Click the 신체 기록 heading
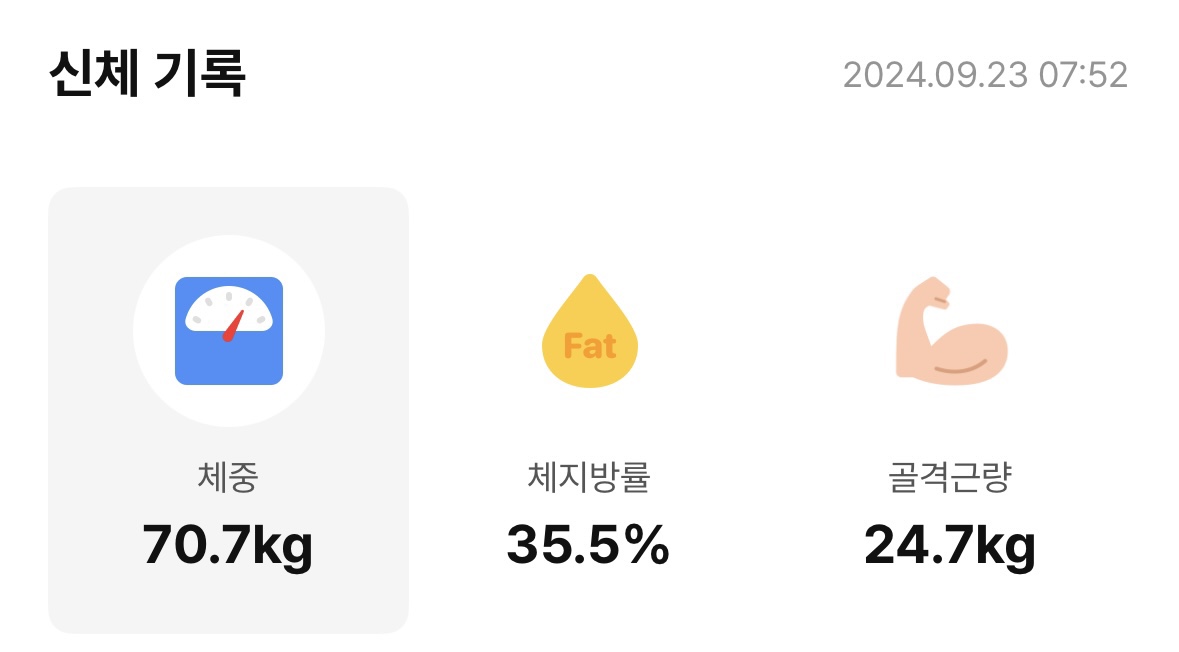Image resolution: width=1179 pixels, height=652 pixels. [147, 73]
